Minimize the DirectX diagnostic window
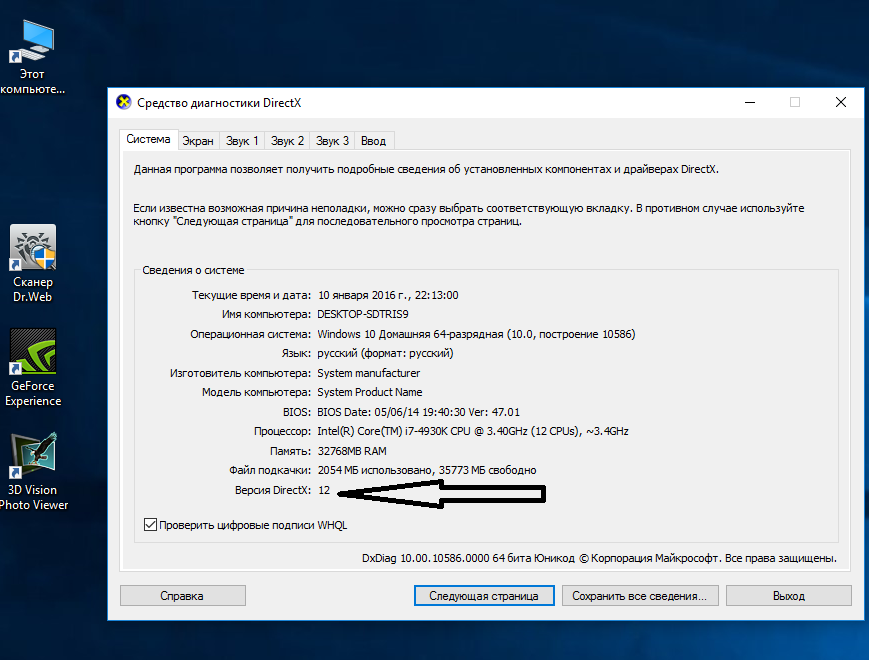This screenshot has height=660, width=869. [750, 103]
